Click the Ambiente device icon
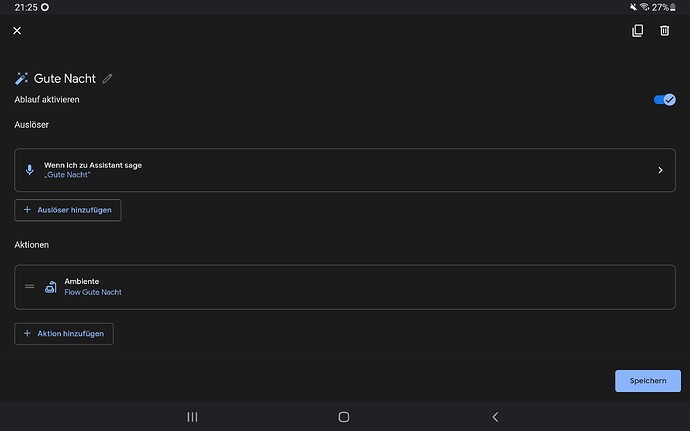The height and width of the screenshot is (431, 690). pyautogui.click(x=51, y=287)
